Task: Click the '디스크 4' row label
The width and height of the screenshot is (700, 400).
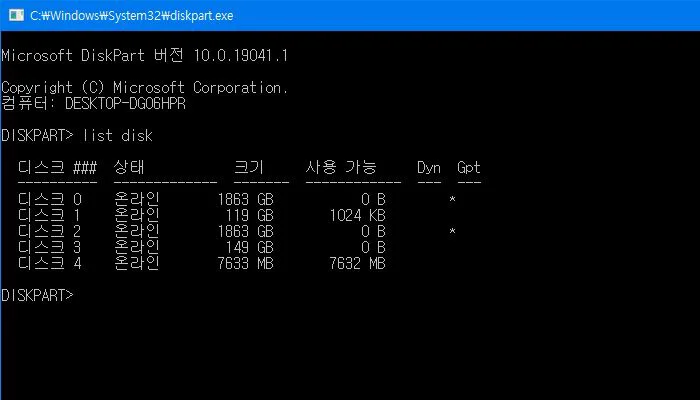Action: 50,263
